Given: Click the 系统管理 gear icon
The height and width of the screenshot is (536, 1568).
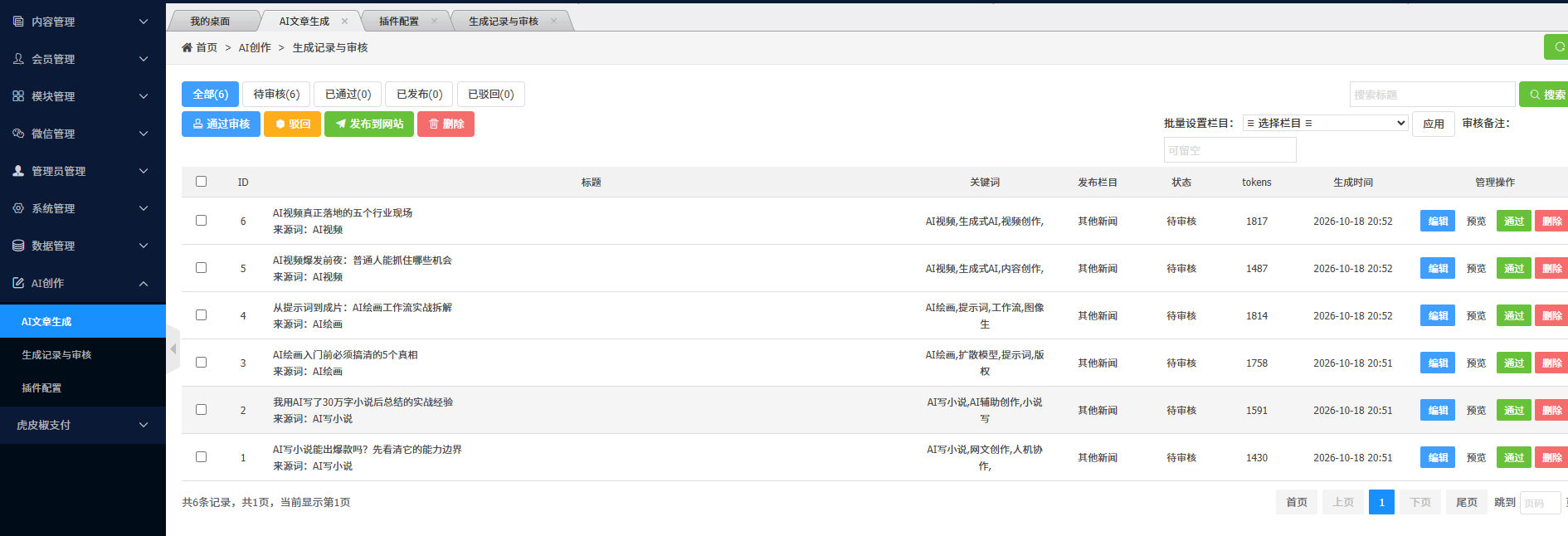Looking at the screenshot, I should point(18,208).
